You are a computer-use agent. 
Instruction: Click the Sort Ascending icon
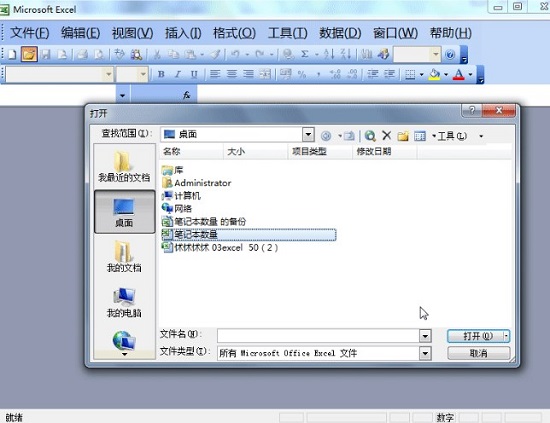pyautogui.click(x=329, y=54)
